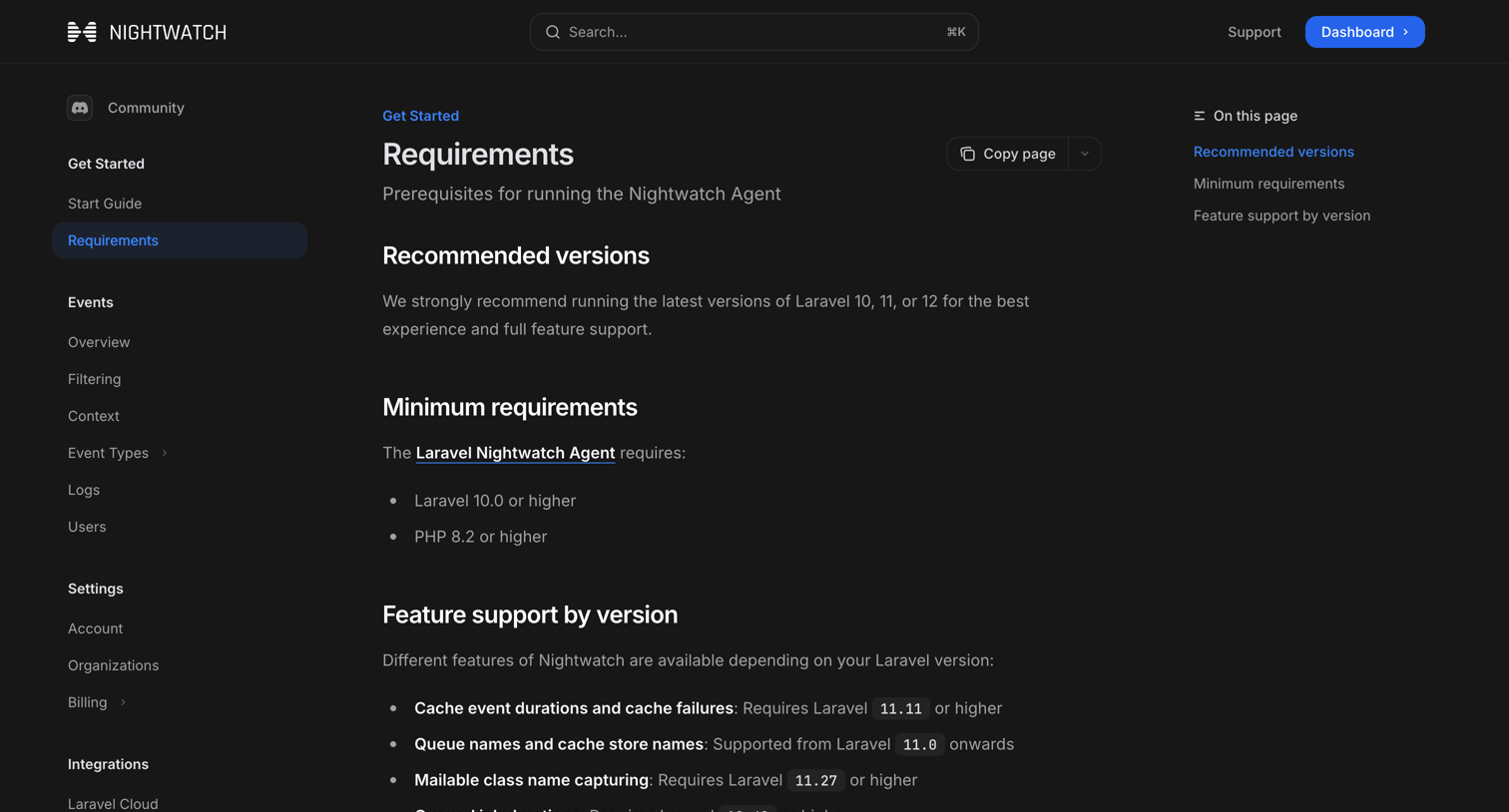This screenshot has width=1509, height=812.
Task: Click "Cache event durations and cache failures" text
Action: (574, 708)
